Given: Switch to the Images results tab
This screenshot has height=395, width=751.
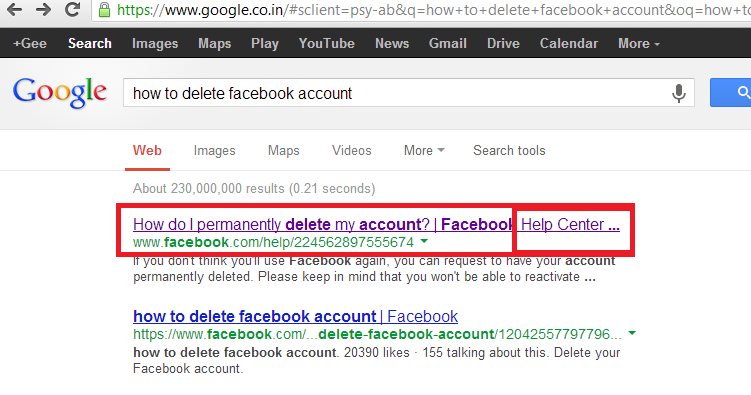Looking at the screenshot, I should (x=215, y=150).
